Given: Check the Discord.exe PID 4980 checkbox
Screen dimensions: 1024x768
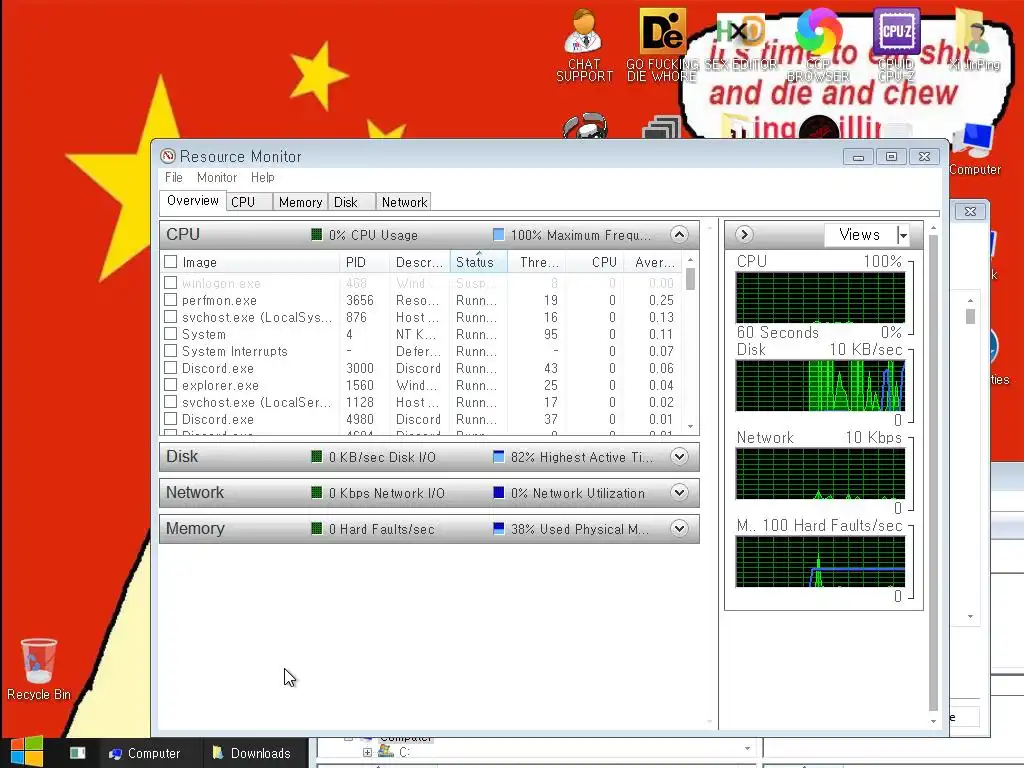Looking at the screenshot, I should coord(170,419).
